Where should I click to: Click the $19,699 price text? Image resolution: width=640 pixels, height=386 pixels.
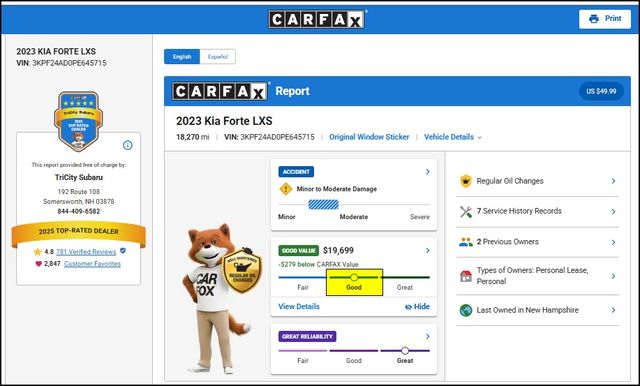point(338,251)
